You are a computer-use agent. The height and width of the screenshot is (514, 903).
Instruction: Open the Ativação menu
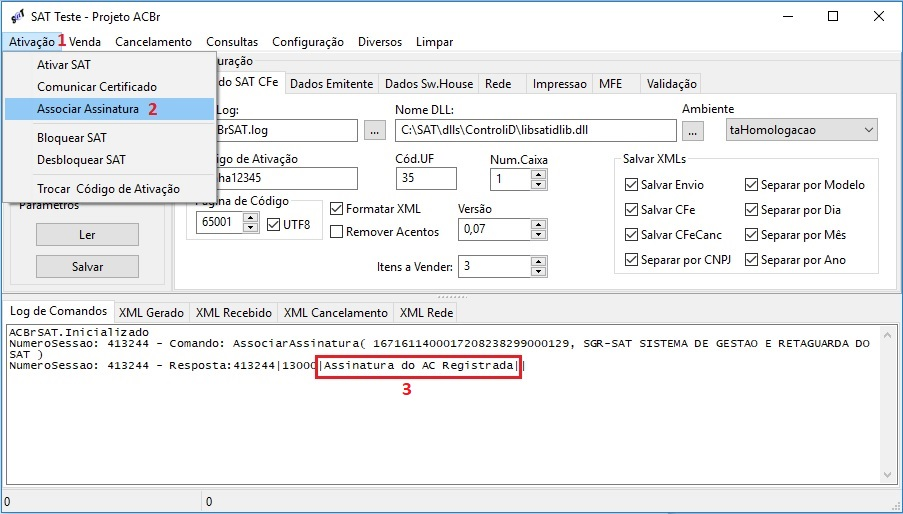32,42
